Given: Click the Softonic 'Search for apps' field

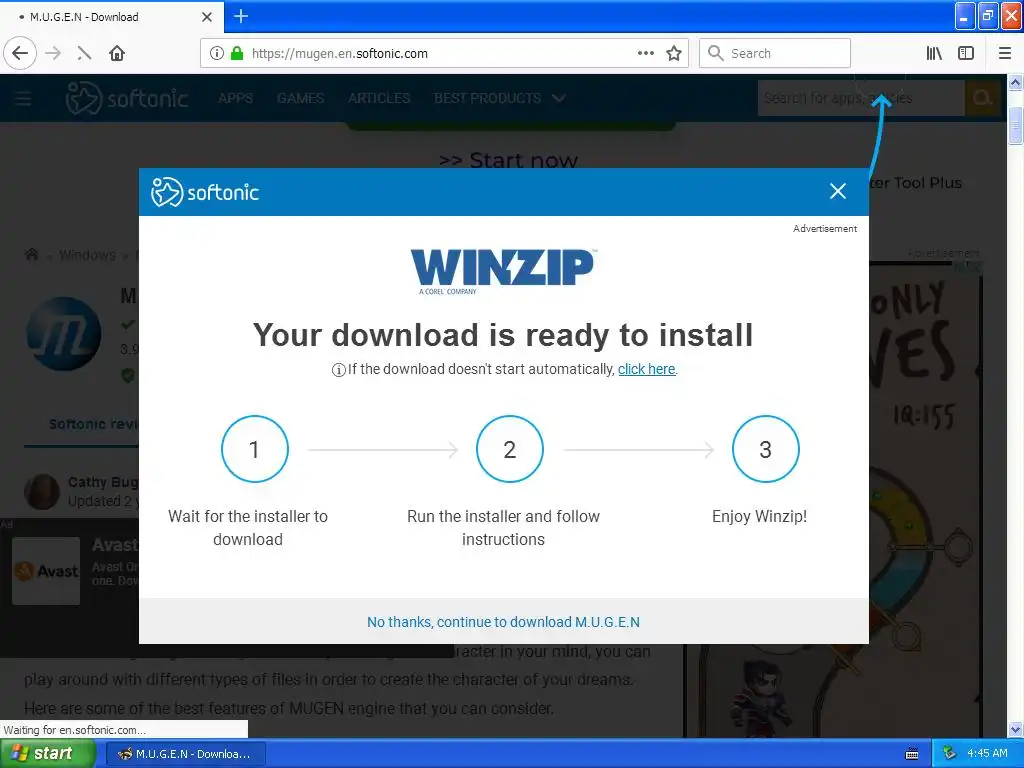Looking at the screenshot, I should 861,98.
